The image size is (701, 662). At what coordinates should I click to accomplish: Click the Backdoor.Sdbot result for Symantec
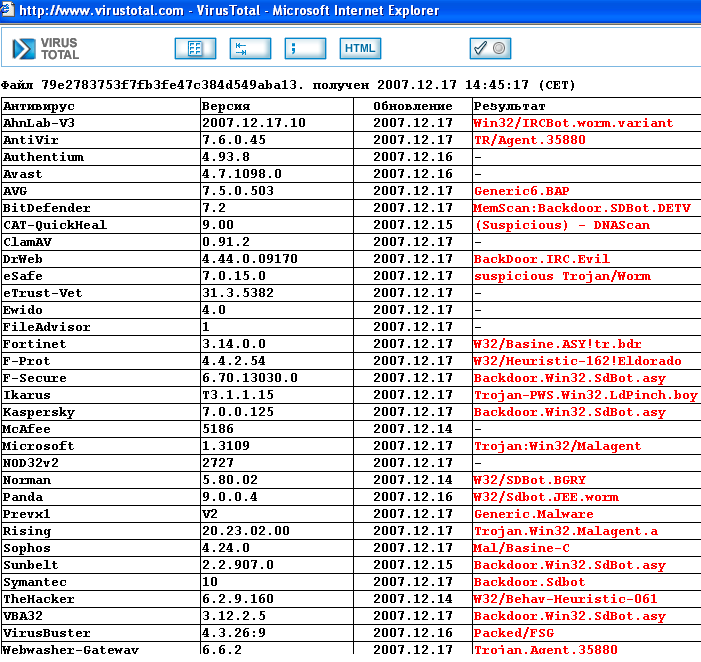tap(530, 582)
